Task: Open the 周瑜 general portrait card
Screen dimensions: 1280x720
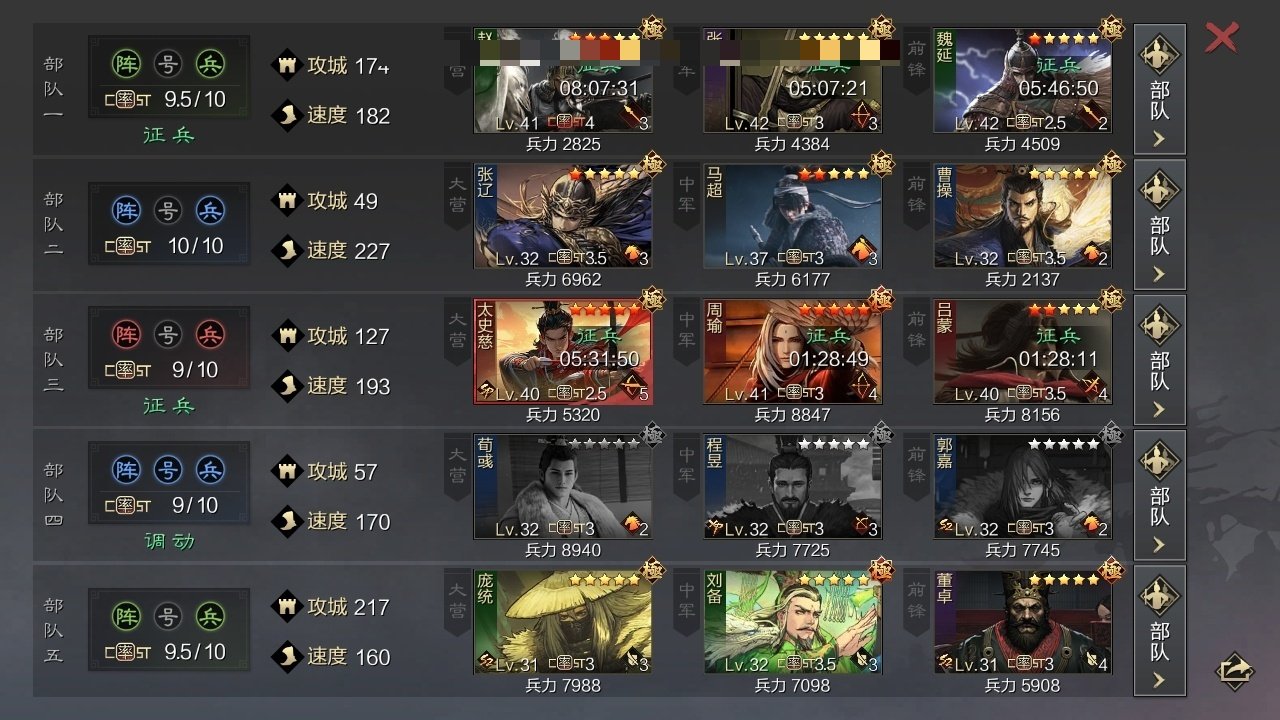Action: tap(792, 351)
